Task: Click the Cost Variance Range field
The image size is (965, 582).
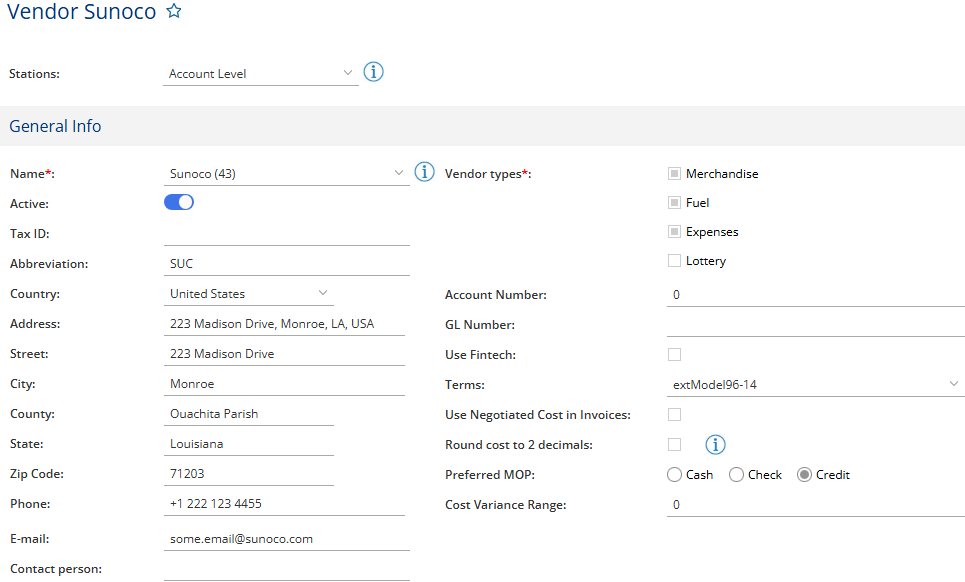Action: (x=814, y=505)
